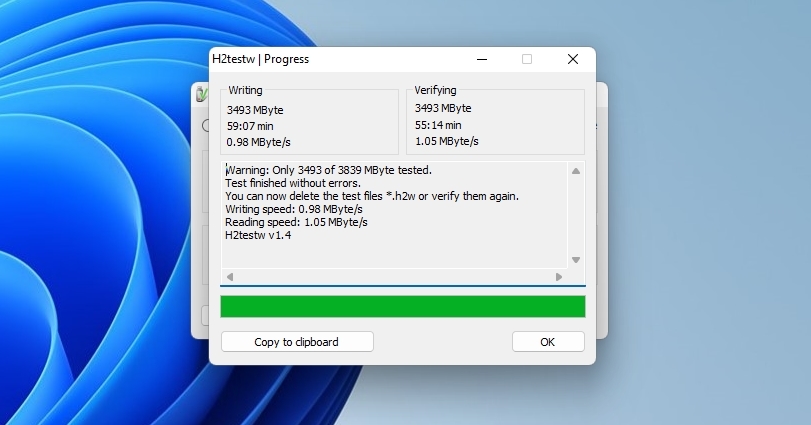Close the H2testw Progress window
The image size is (811, 425).
tap(573, 59)
